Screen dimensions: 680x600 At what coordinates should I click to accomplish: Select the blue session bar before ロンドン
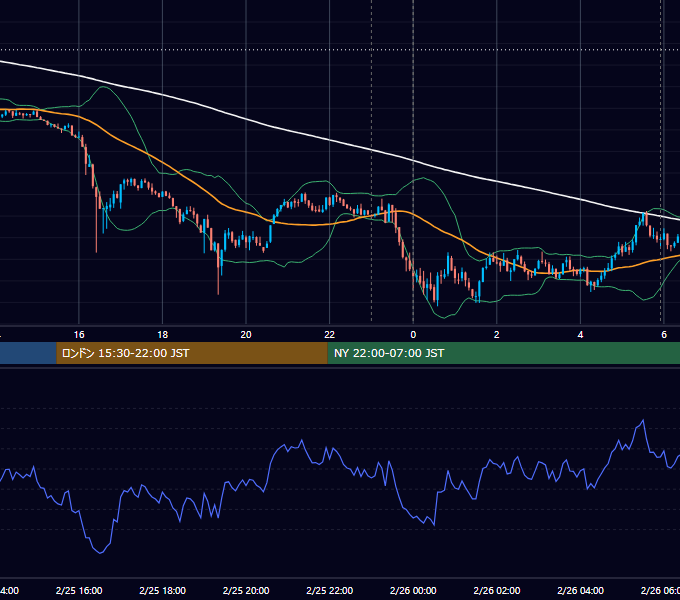(28, 353)
